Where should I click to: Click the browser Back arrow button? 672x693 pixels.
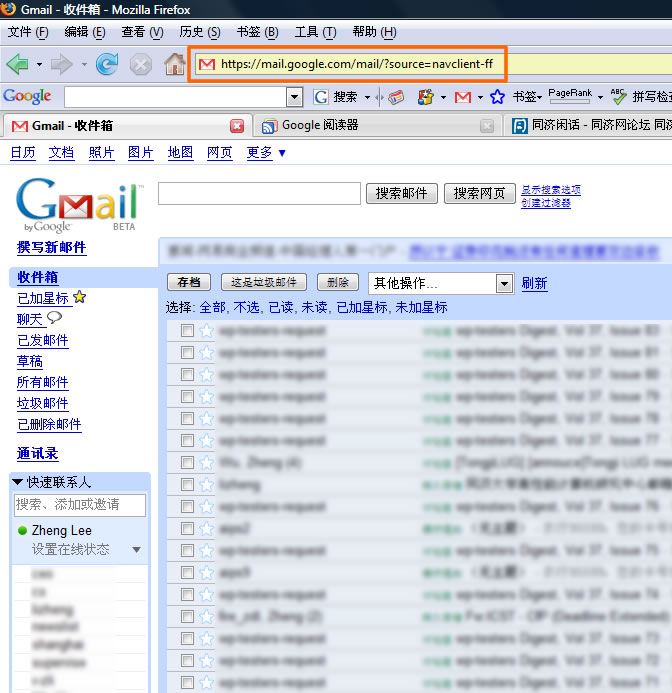18,65
